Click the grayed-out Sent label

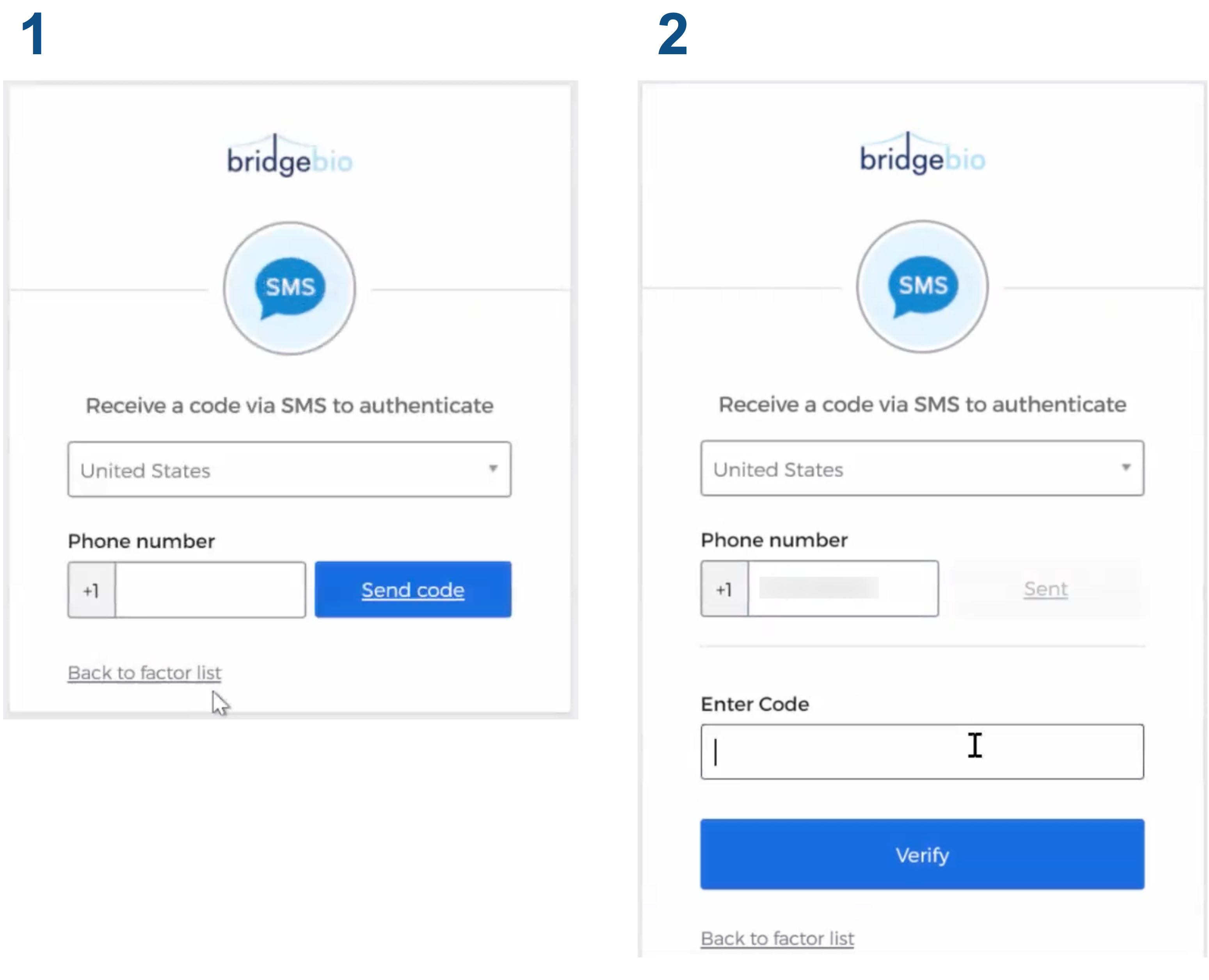pyautogui.click(x=1045, y=589)
